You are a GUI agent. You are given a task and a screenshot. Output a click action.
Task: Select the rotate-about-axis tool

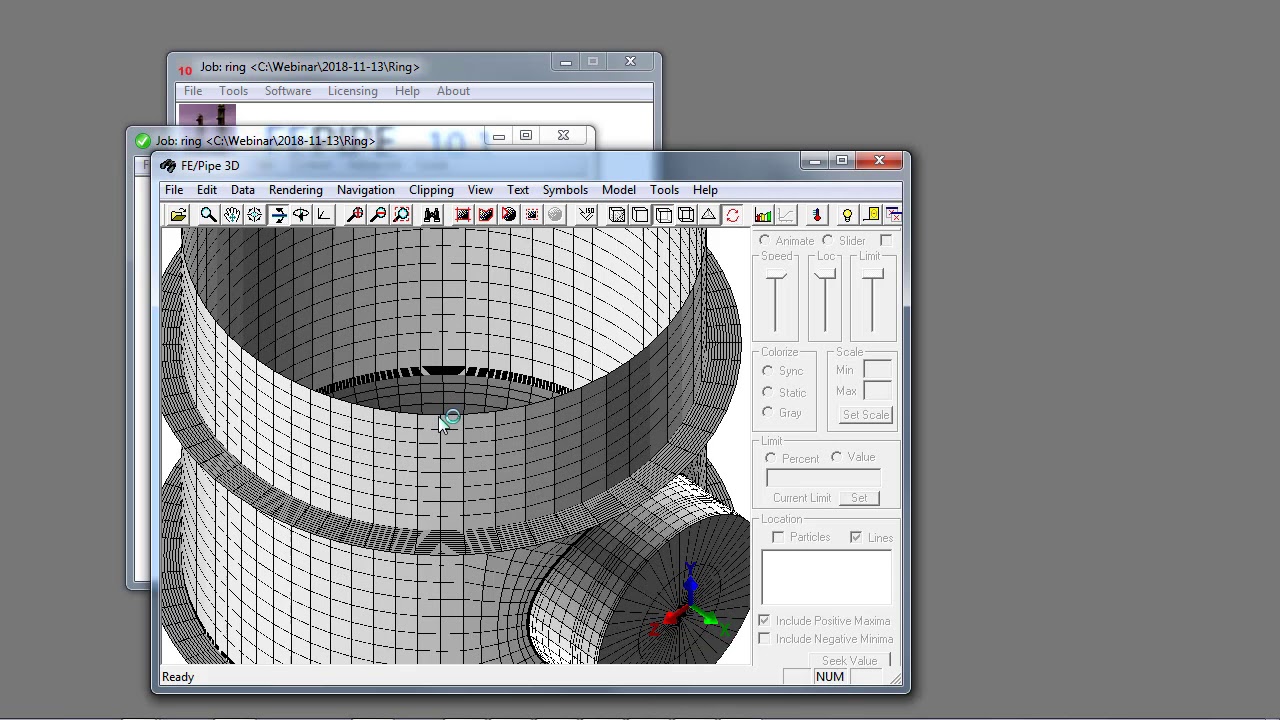click(x=278, y=215)
